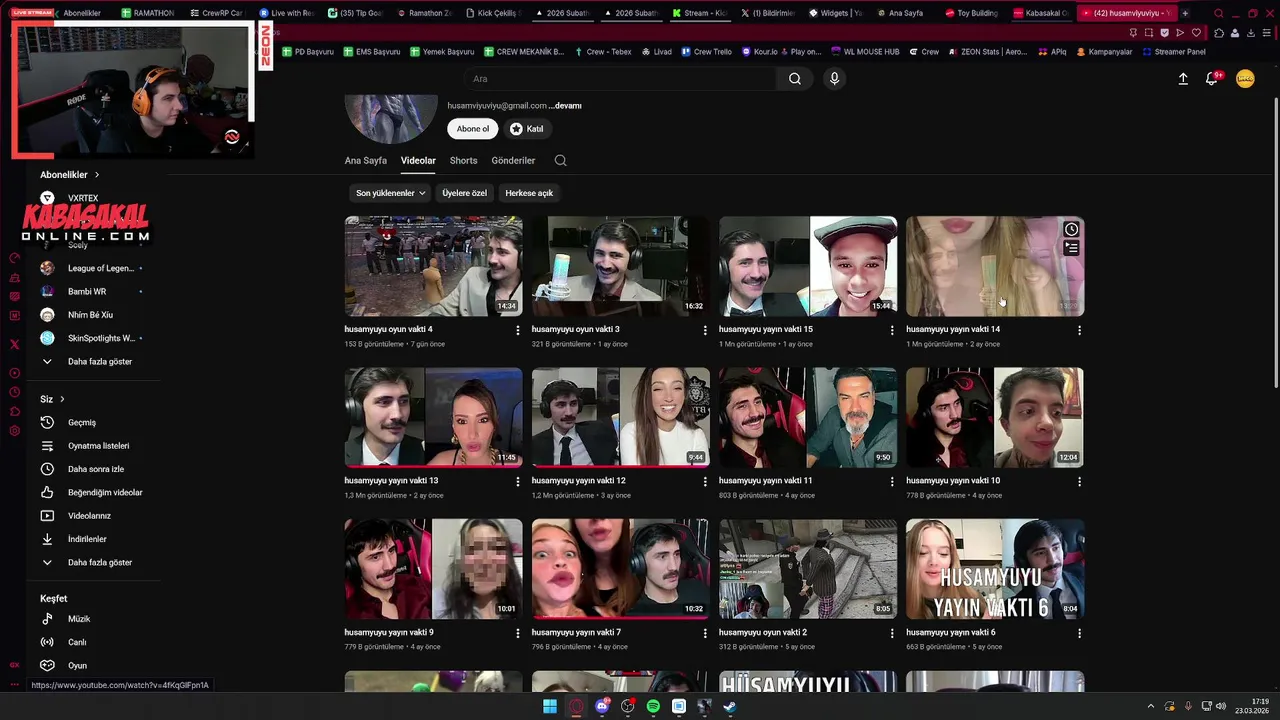This screenshot has width=1280, height=720.
Task: Open the account avatar menu
Action: click(x=1245, y=79)
